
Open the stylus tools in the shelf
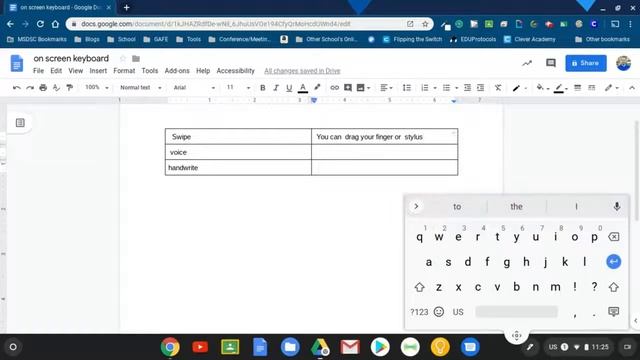pos(530,347)
